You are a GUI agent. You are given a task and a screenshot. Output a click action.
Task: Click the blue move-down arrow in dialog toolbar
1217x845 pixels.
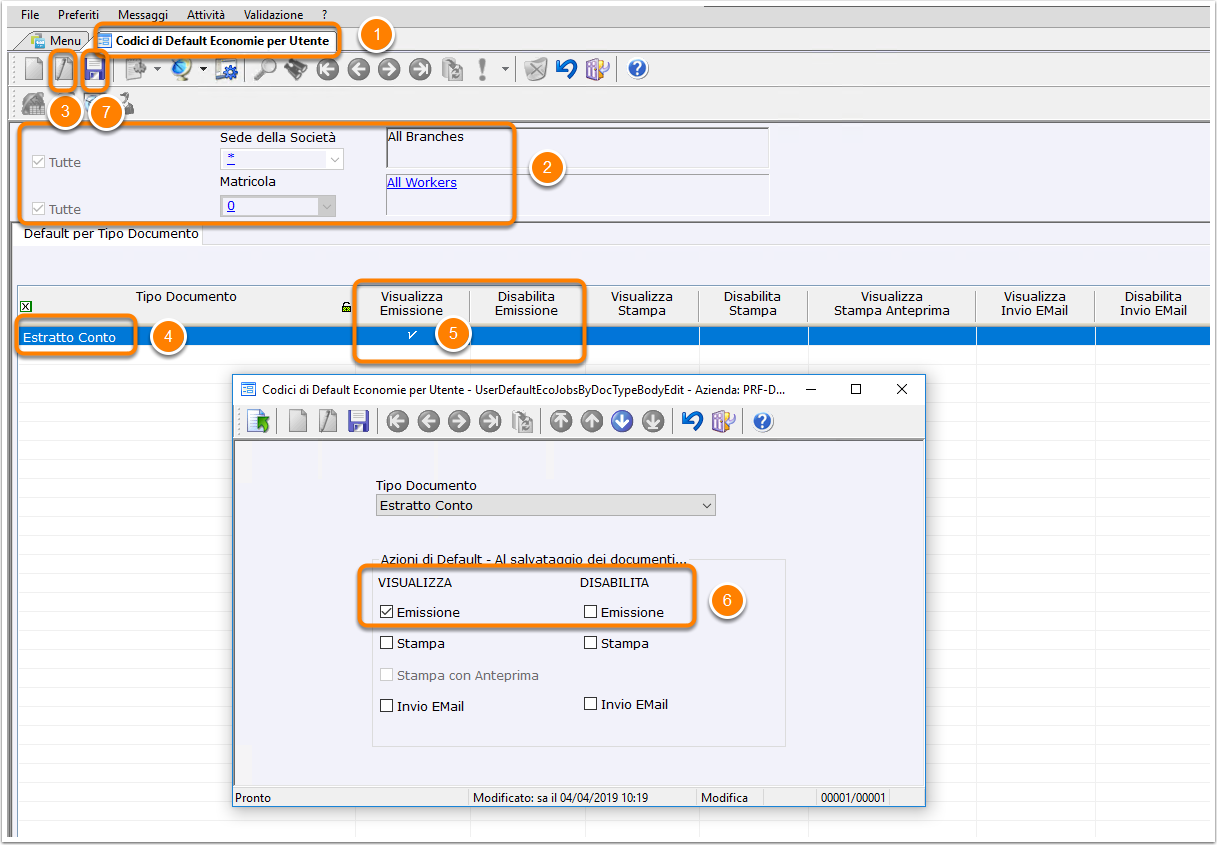[x=622, y=421]
